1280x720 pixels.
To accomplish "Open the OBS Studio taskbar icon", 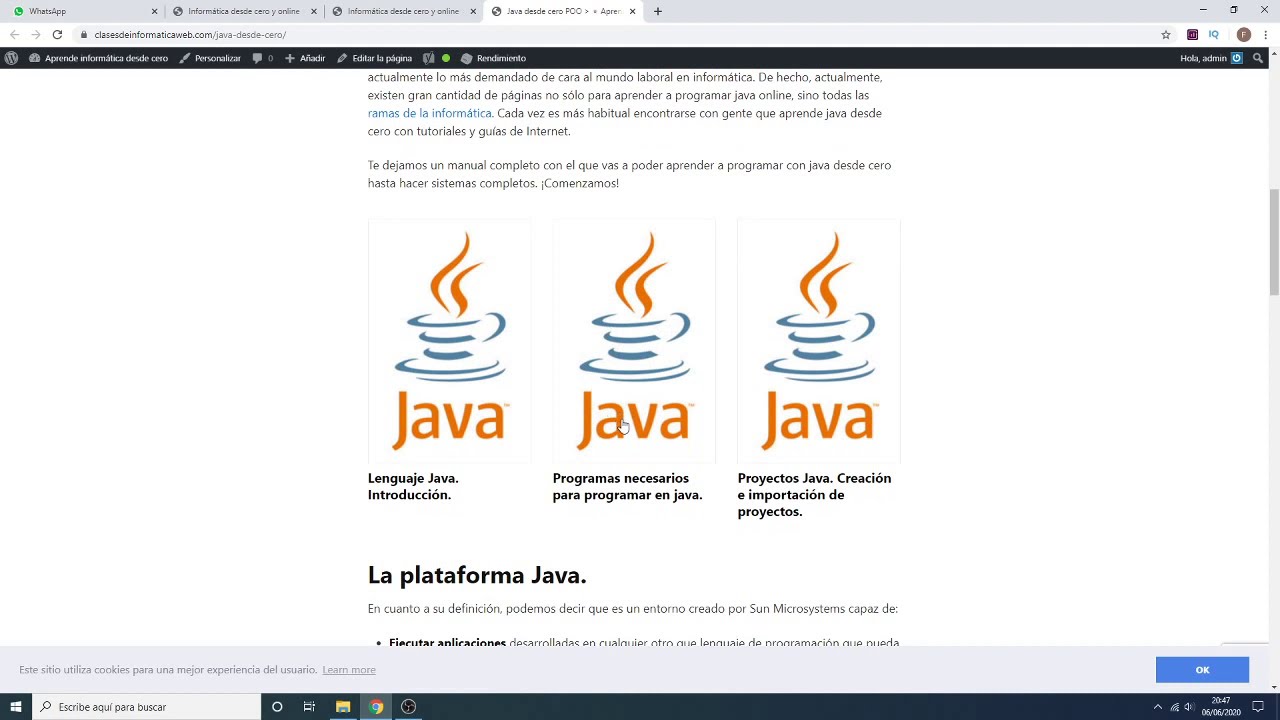I will pyautogui.click(x=408, y=707).
